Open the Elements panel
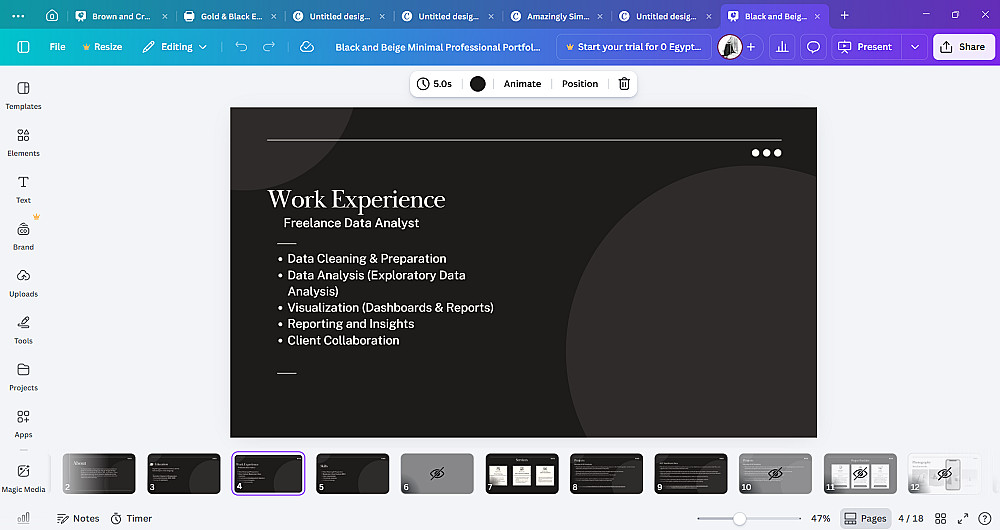 [24, 142]
